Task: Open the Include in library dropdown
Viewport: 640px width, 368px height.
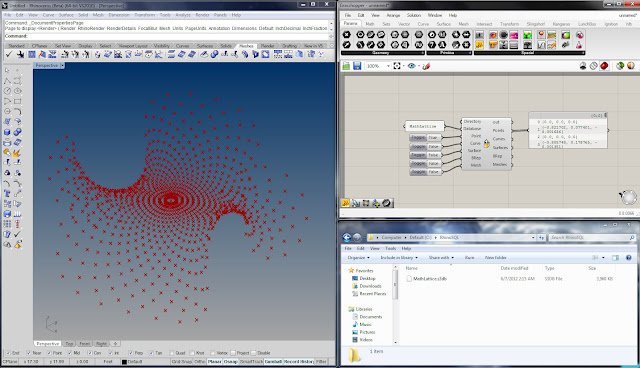Action: (399, 257)
